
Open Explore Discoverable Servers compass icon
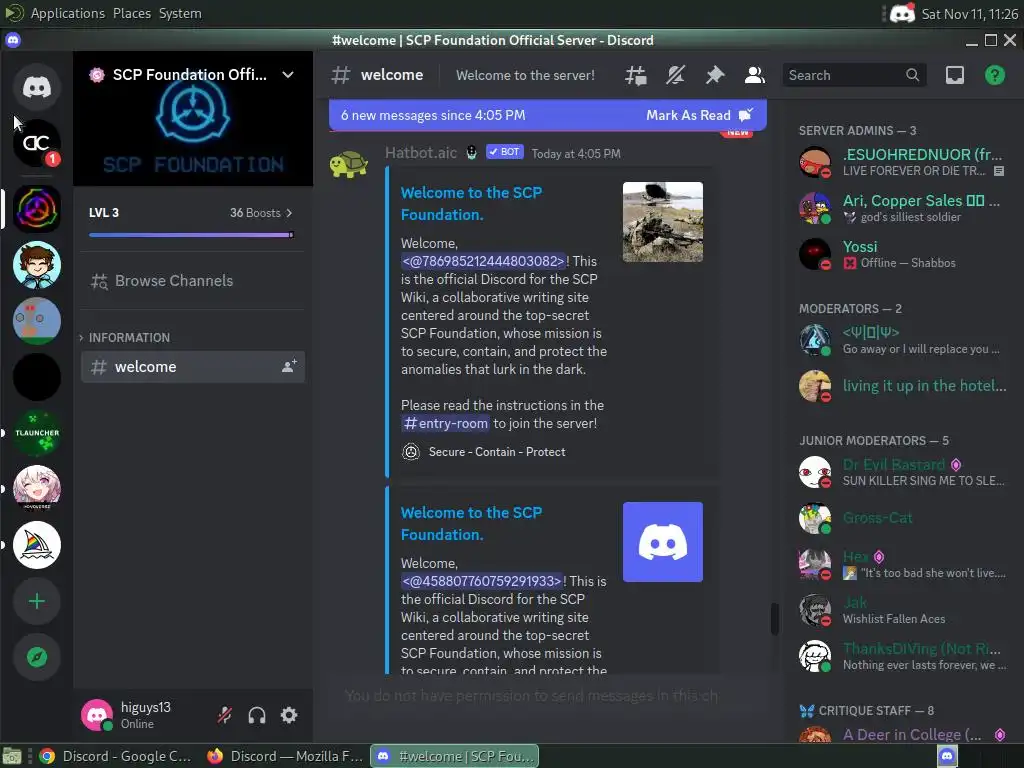(x=37, y=657)
